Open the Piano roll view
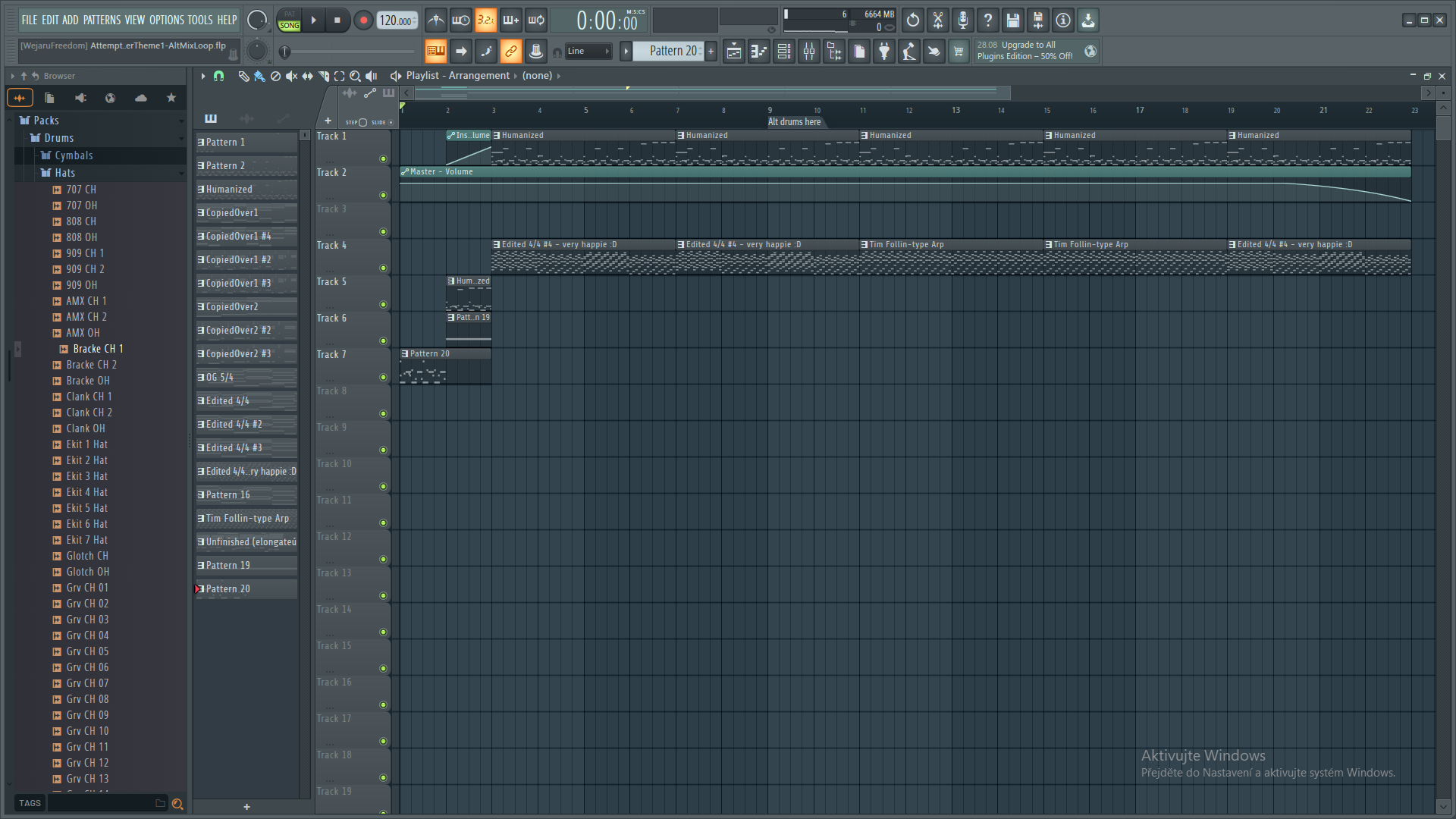1456x819 pixels. (759, 52)
